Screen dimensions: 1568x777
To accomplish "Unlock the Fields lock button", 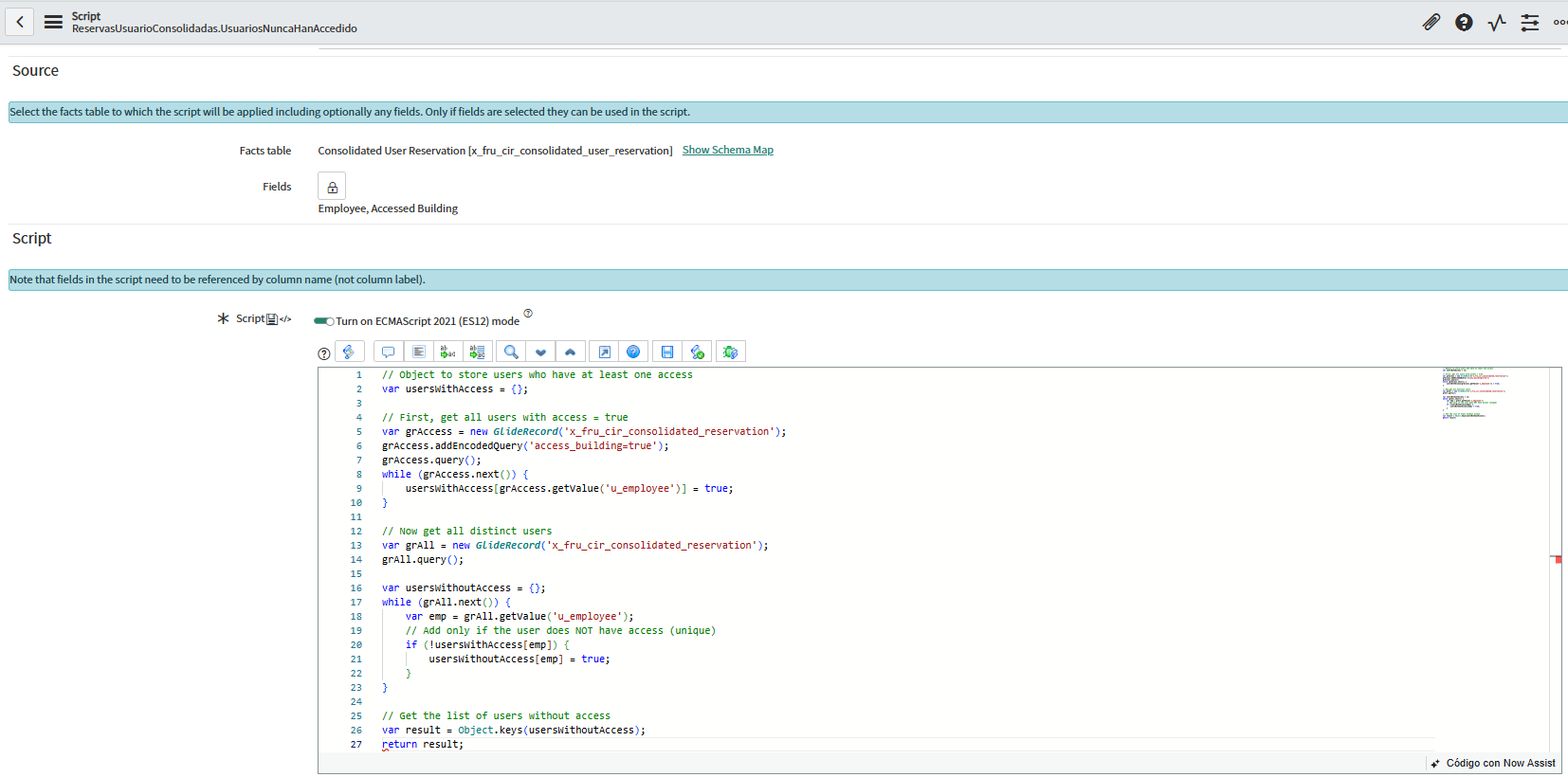I will point(332,187).
